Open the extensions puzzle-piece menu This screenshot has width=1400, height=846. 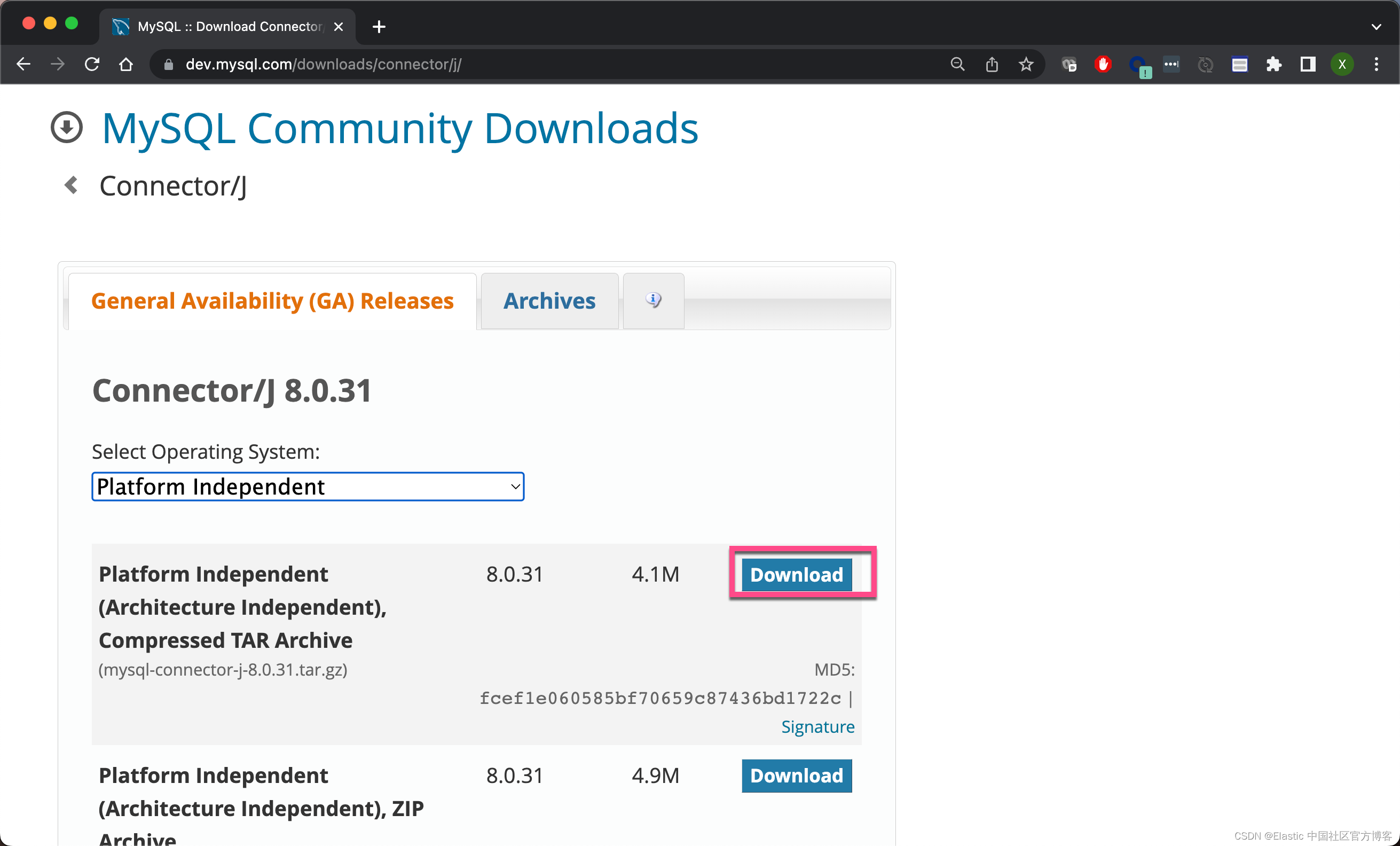tap(1274, 64)
